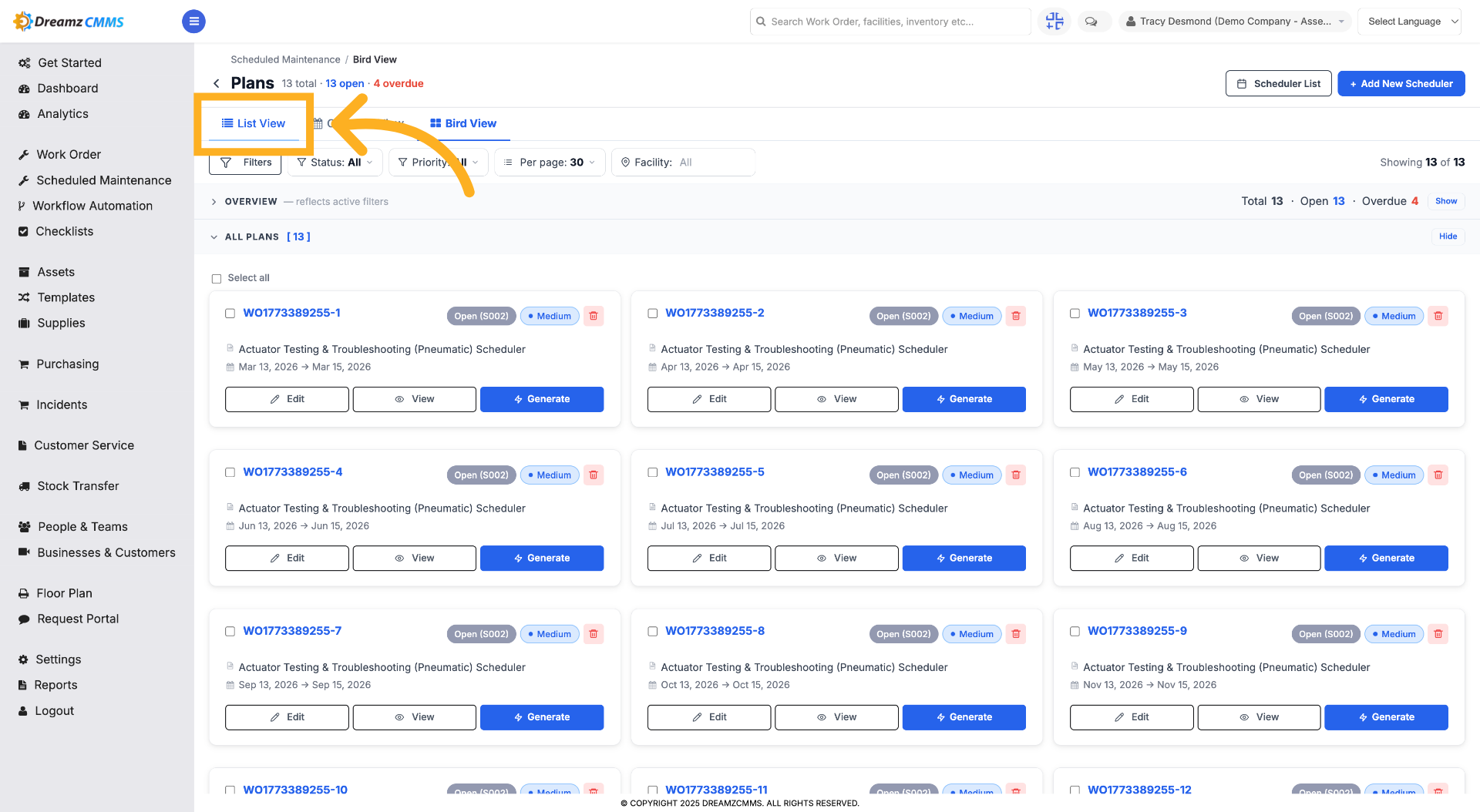This screenshot has width=1480, height=812.
Task: Open the Per page: 30 dropdown
Action: [550, 163]
